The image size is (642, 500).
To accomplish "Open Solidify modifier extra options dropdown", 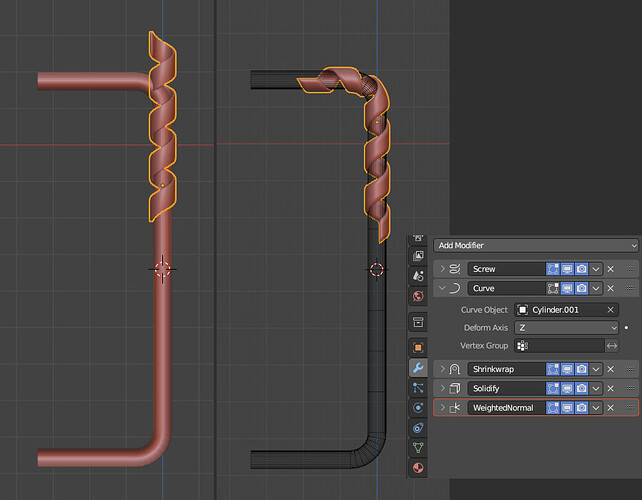I will point(596,388).
